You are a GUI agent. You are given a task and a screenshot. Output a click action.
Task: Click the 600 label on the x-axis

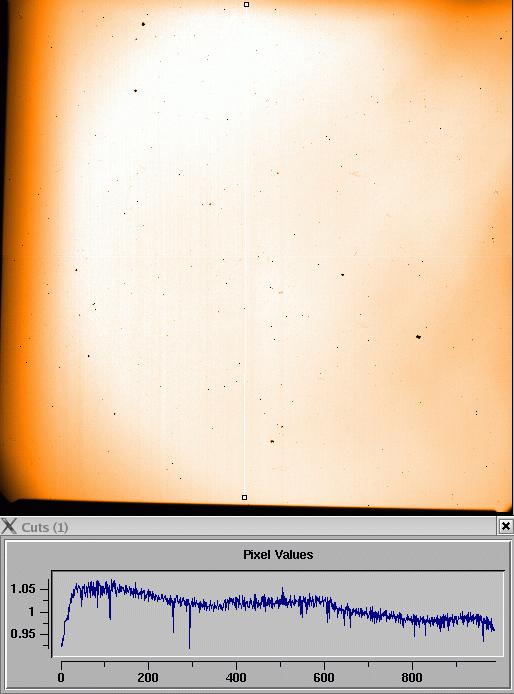point(324,677)
